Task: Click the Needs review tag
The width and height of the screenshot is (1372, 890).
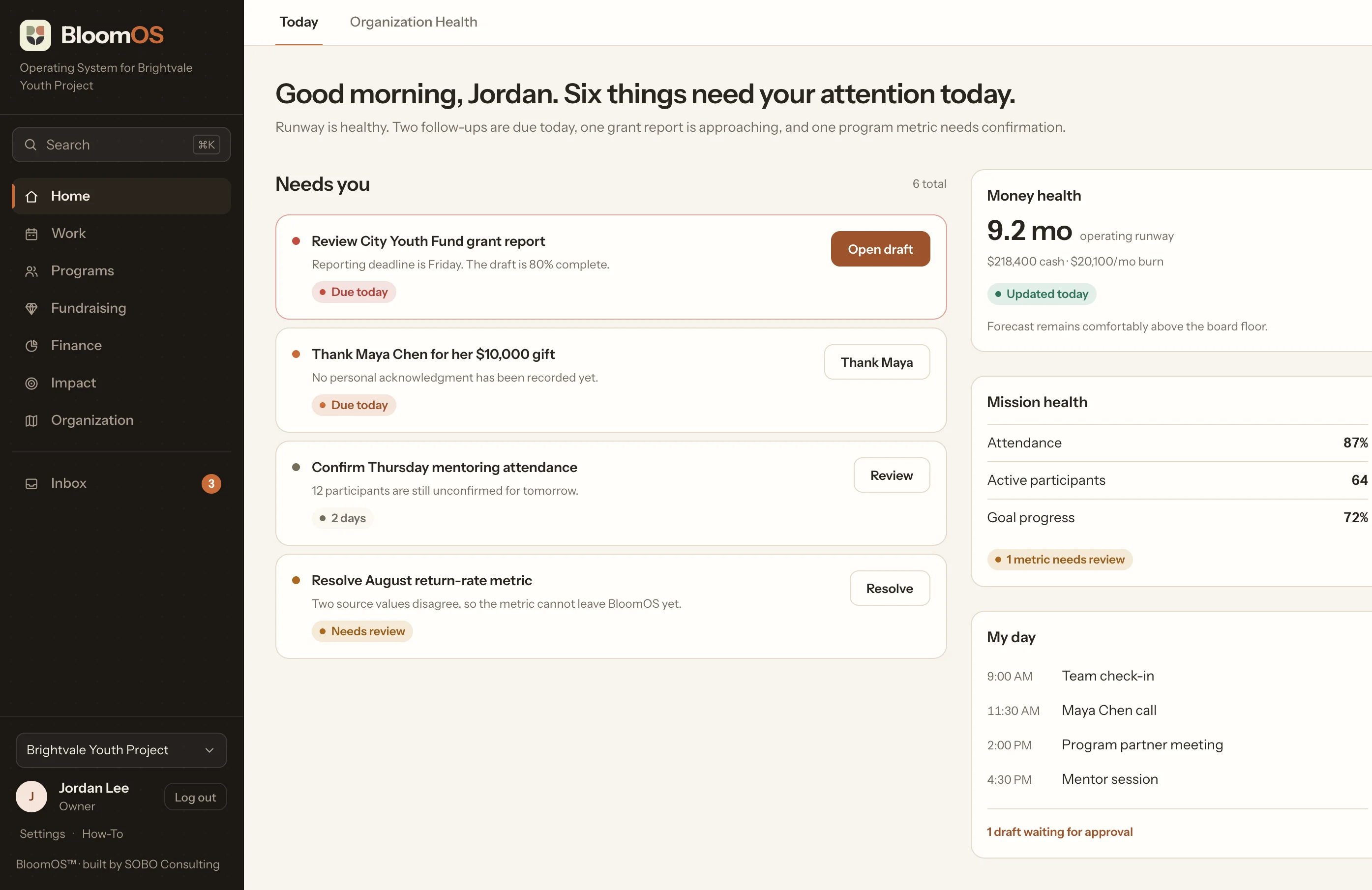Action: pos(362,631)
